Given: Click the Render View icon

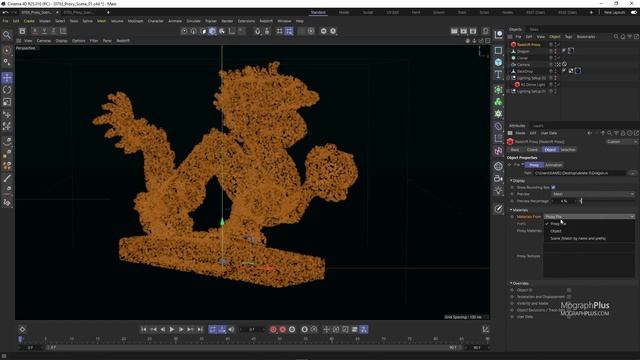Looking at the screenshot, I should pos(454,31).
